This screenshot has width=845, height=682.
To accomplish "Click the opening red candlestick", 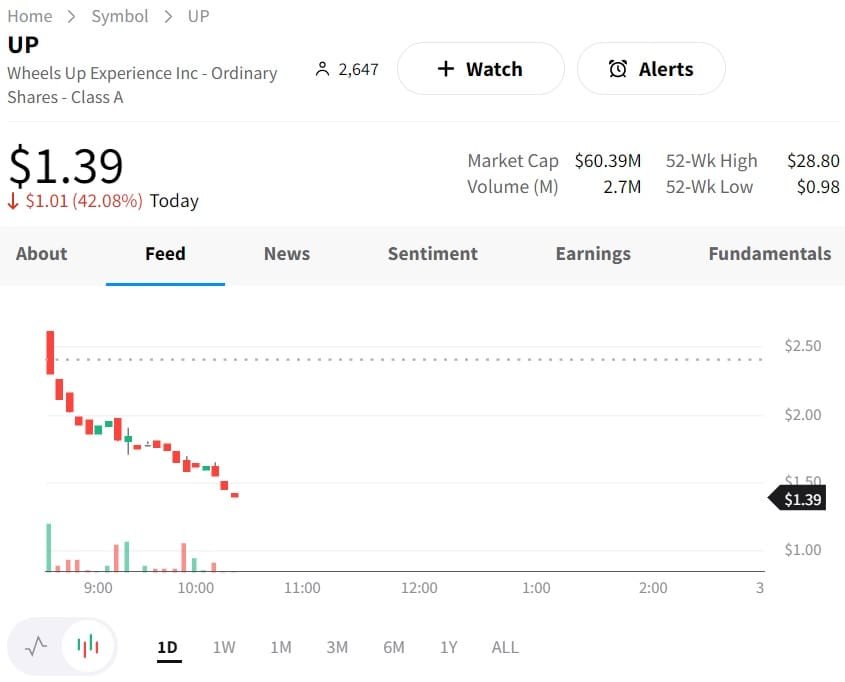I will pyautogui.click(x=50, y=352).
